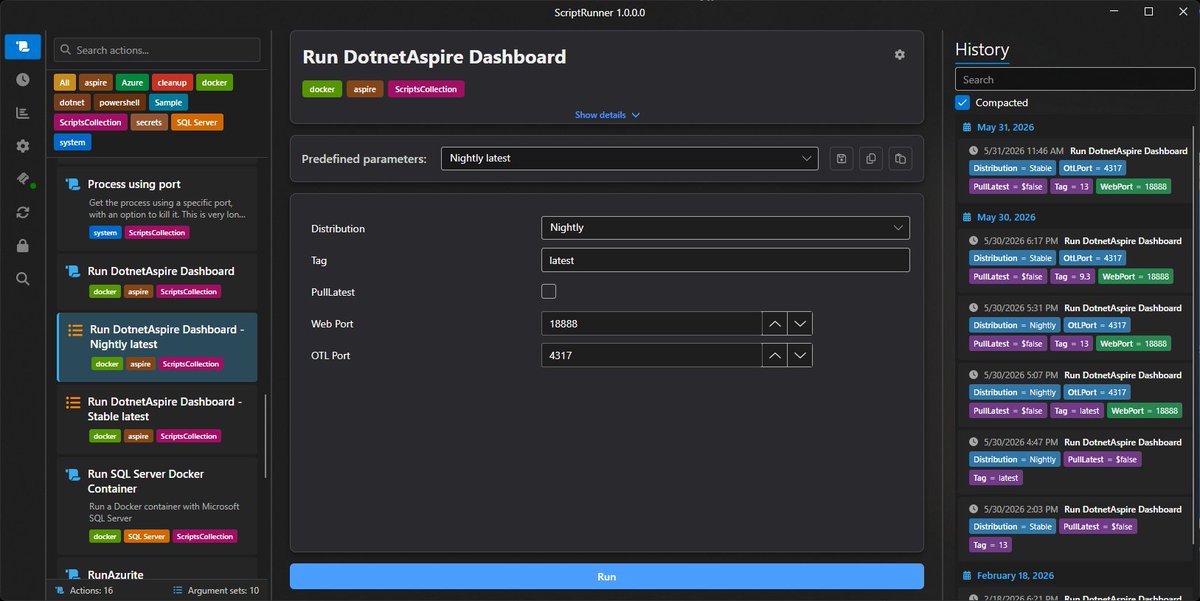Copy parameters with the copy icon
1200x601 pixels.
point(871,158)
